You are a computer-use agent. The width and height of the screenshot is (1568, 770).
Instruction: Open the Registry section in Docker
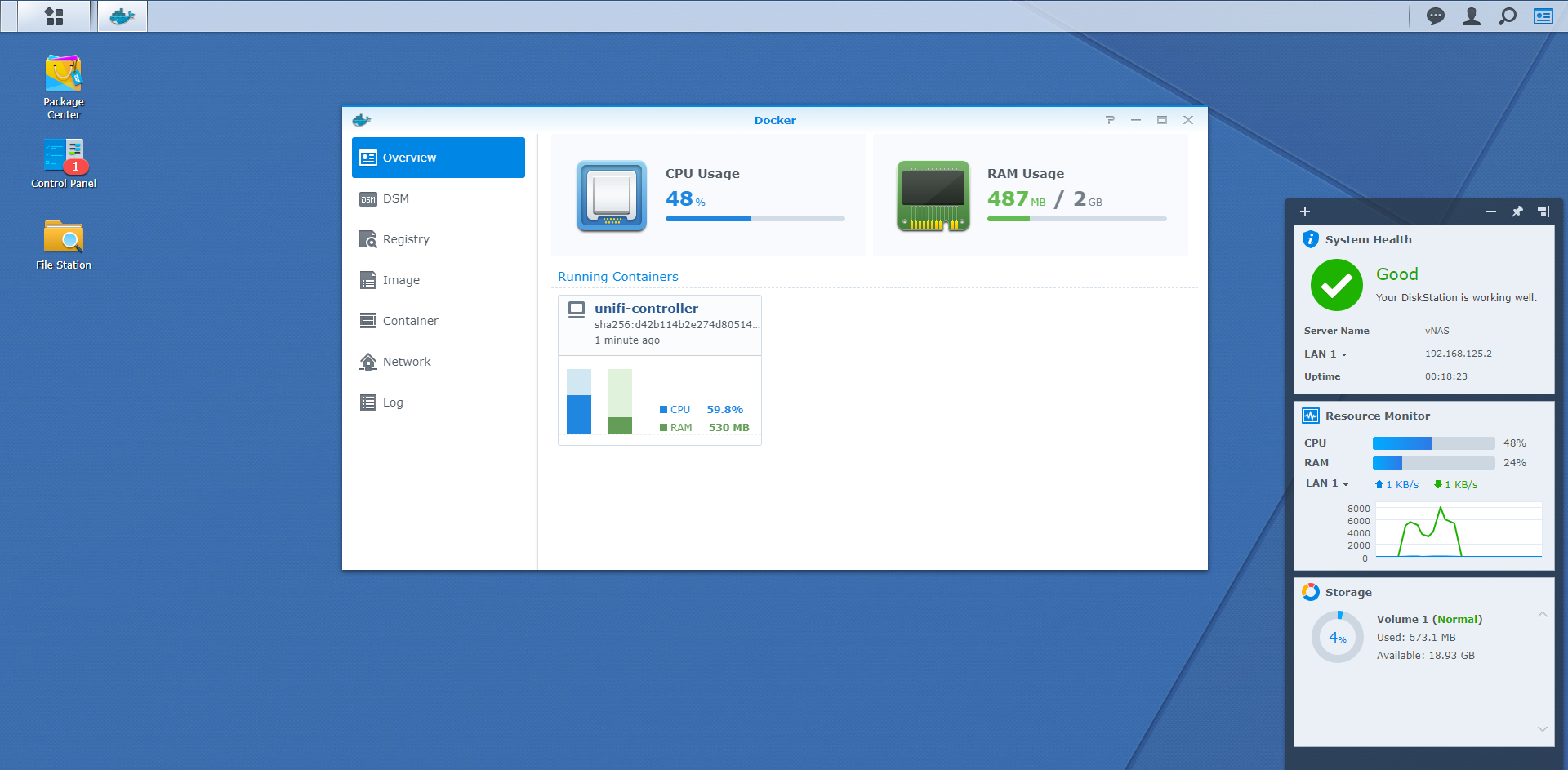pos(439,239)
